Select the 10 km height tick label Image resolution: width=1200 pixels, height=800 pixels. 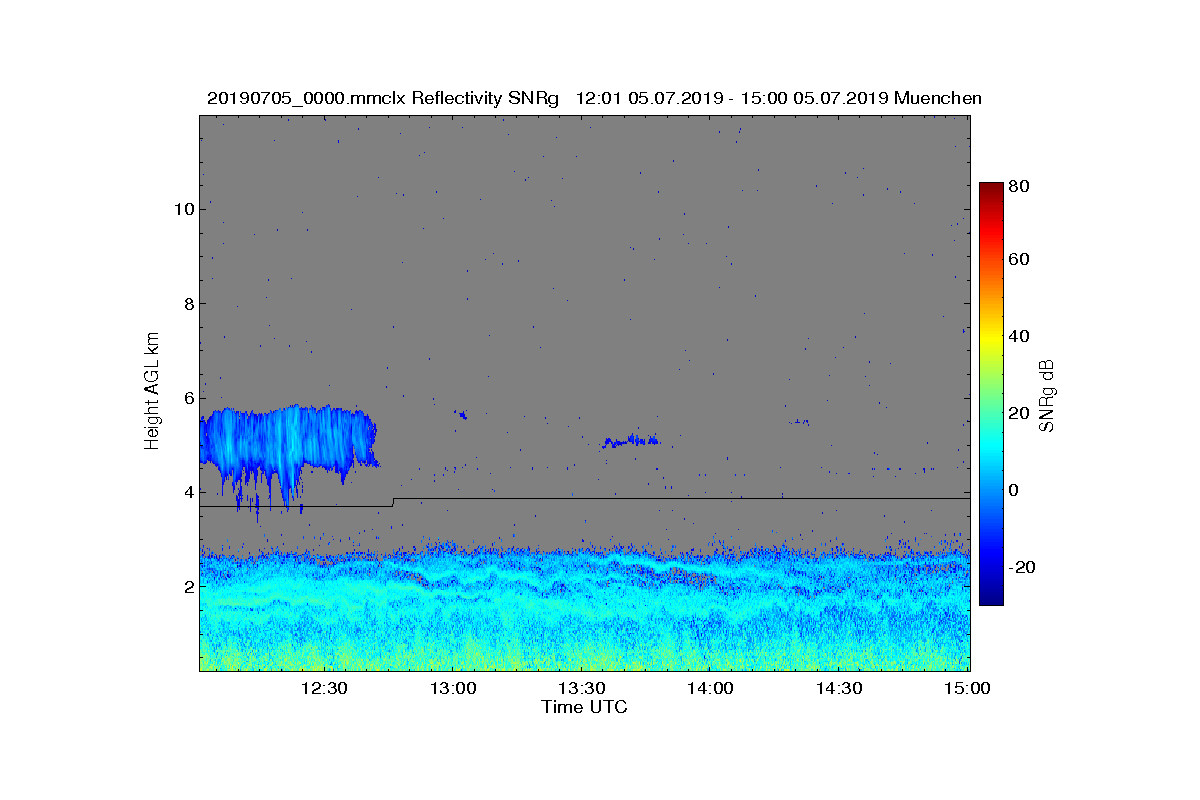pyautogui.click(x=182, y=209)
